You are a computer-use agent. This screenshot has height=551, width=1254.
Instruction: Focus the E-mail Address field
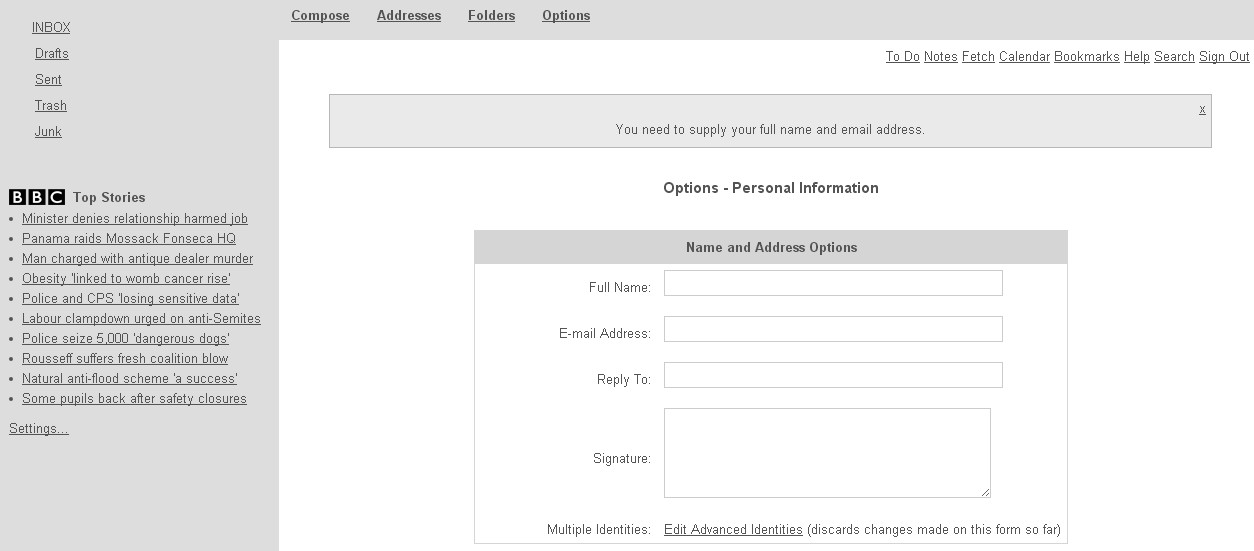(x=833, y=329)
